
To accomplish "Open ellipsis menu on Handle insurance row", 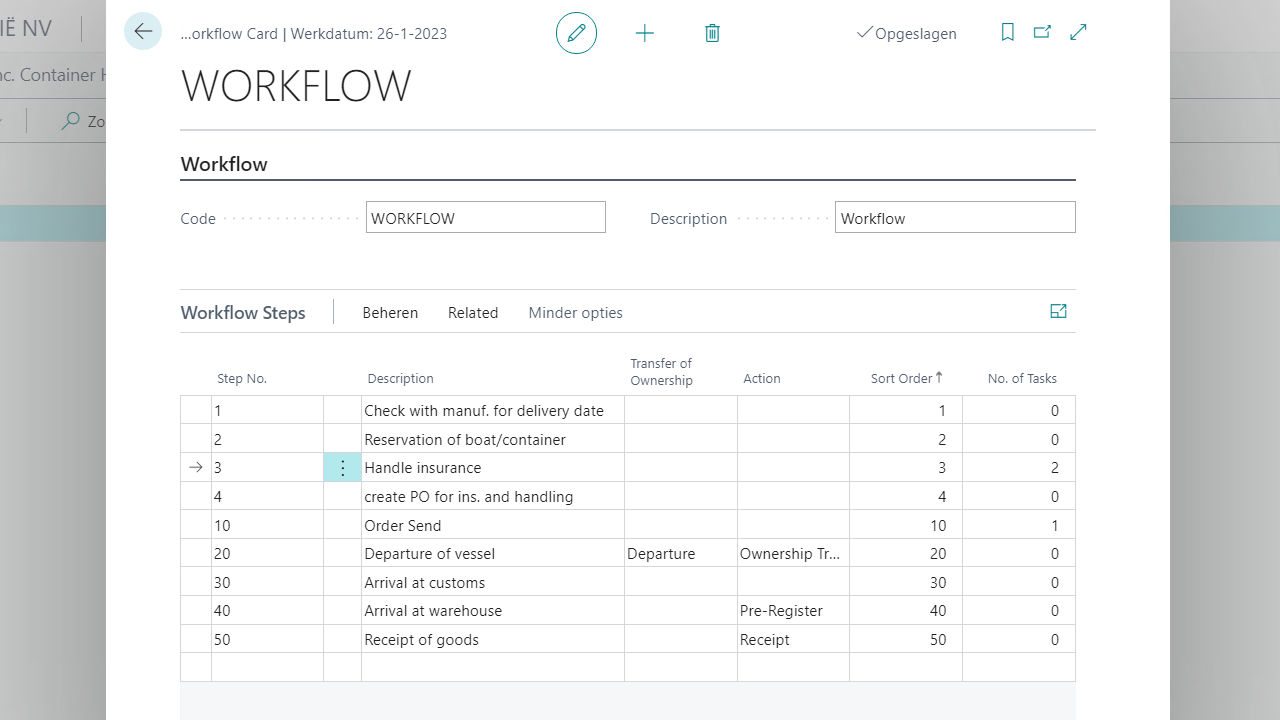I will pos(342,467).
